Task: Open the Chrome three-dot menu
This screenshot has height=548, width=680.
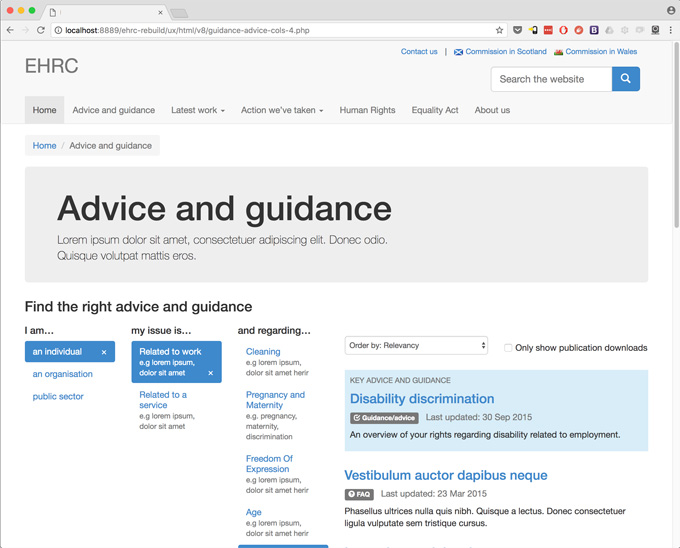Action: pyautogui.click(x=670, y=30)
